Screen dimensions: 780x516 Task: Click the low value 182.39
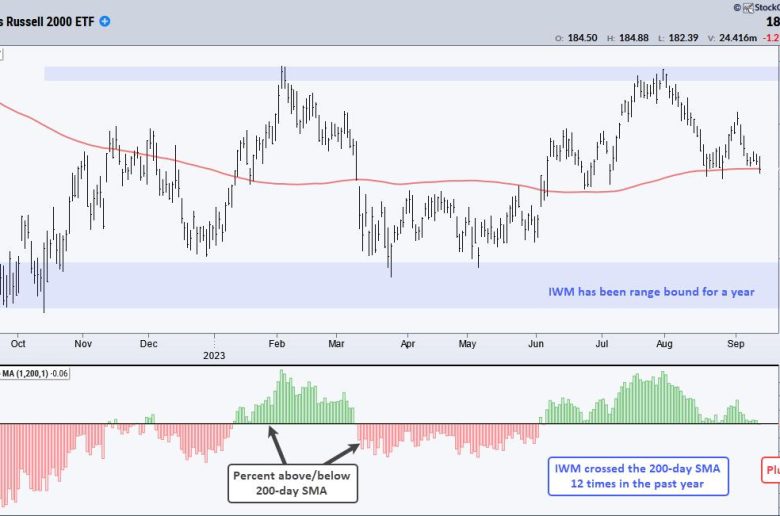683,38
